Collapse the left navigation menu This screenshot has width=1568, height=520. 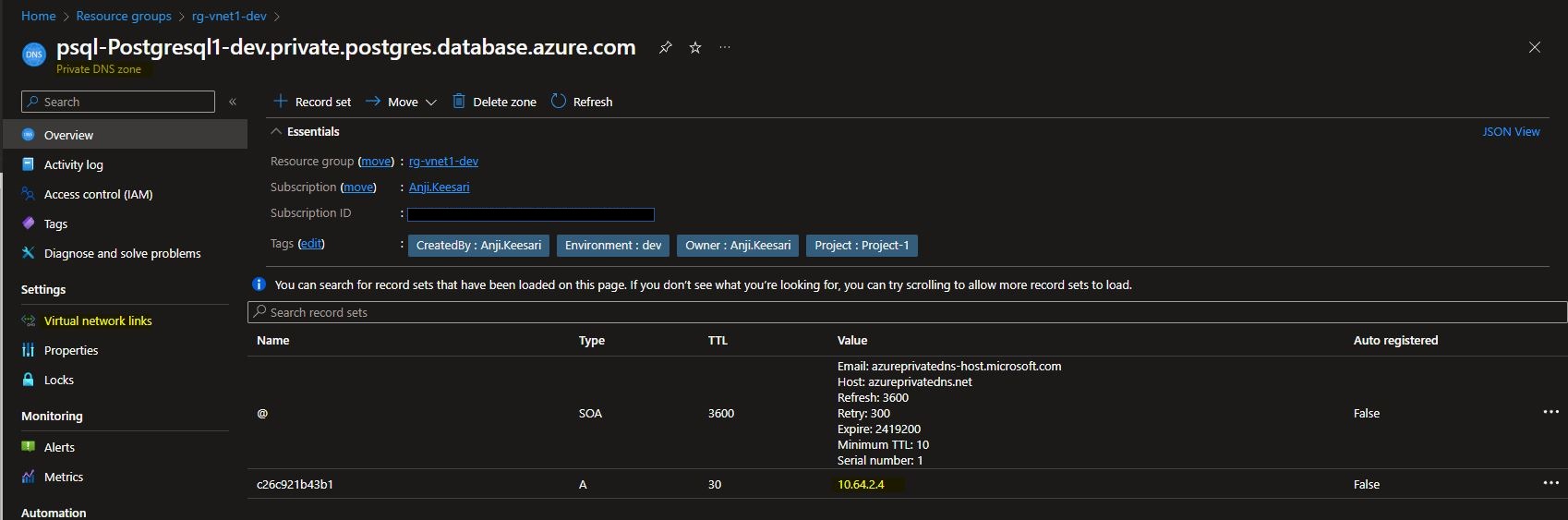tap(233, 102)
